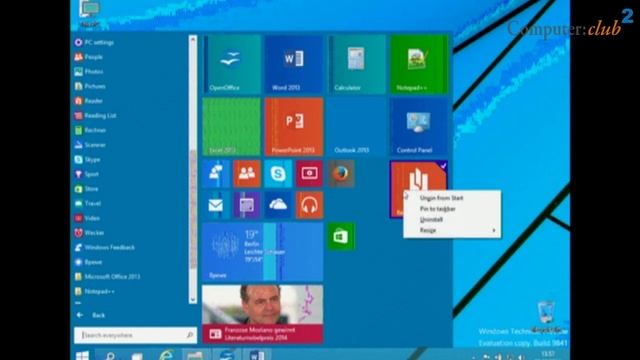Expand the Resize submenu arrow
Image resolution: width=640 pixels, height=360 pixels.
(x=494, y=230)
